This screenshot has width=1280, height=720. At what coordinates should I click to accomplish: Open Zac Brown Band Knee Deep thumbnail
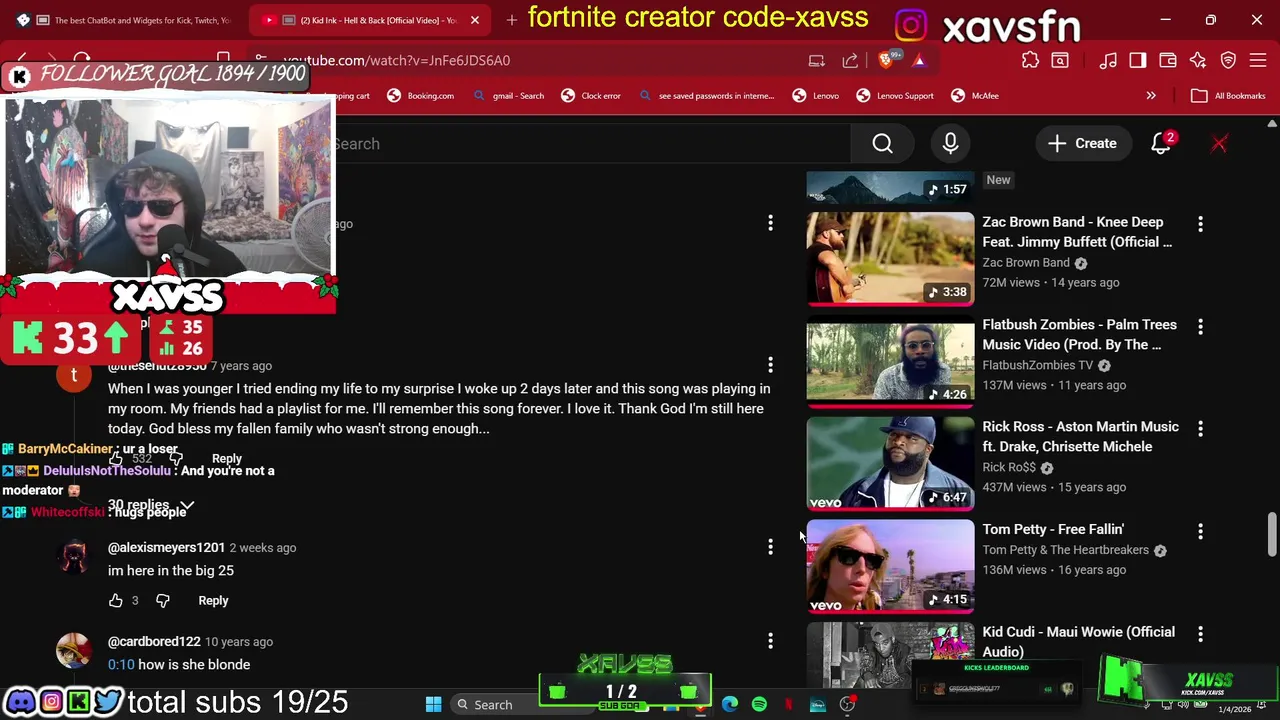click(x=890, y=258)
